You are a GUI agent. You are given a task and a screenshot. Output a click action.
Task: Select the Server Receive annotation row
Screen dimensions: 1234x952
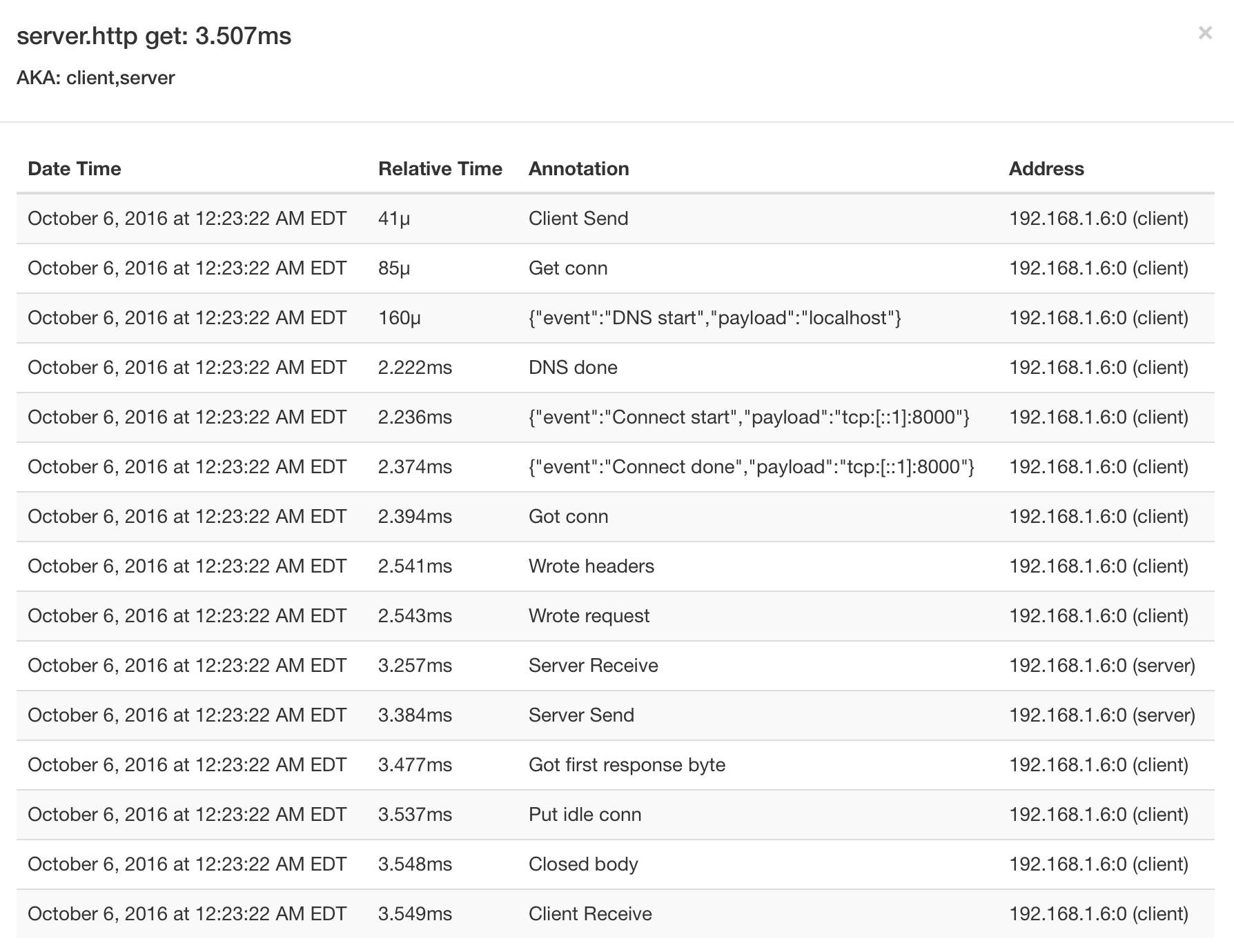click(x=593, y=665)
